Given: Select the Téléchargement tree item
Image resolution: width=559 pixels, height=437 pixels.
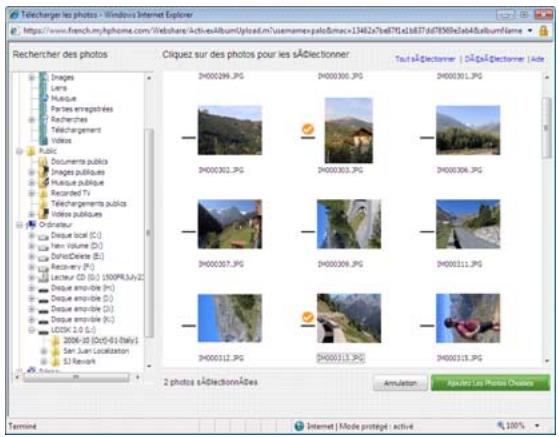Looking at the screenshot, I should tap(76, 130).
